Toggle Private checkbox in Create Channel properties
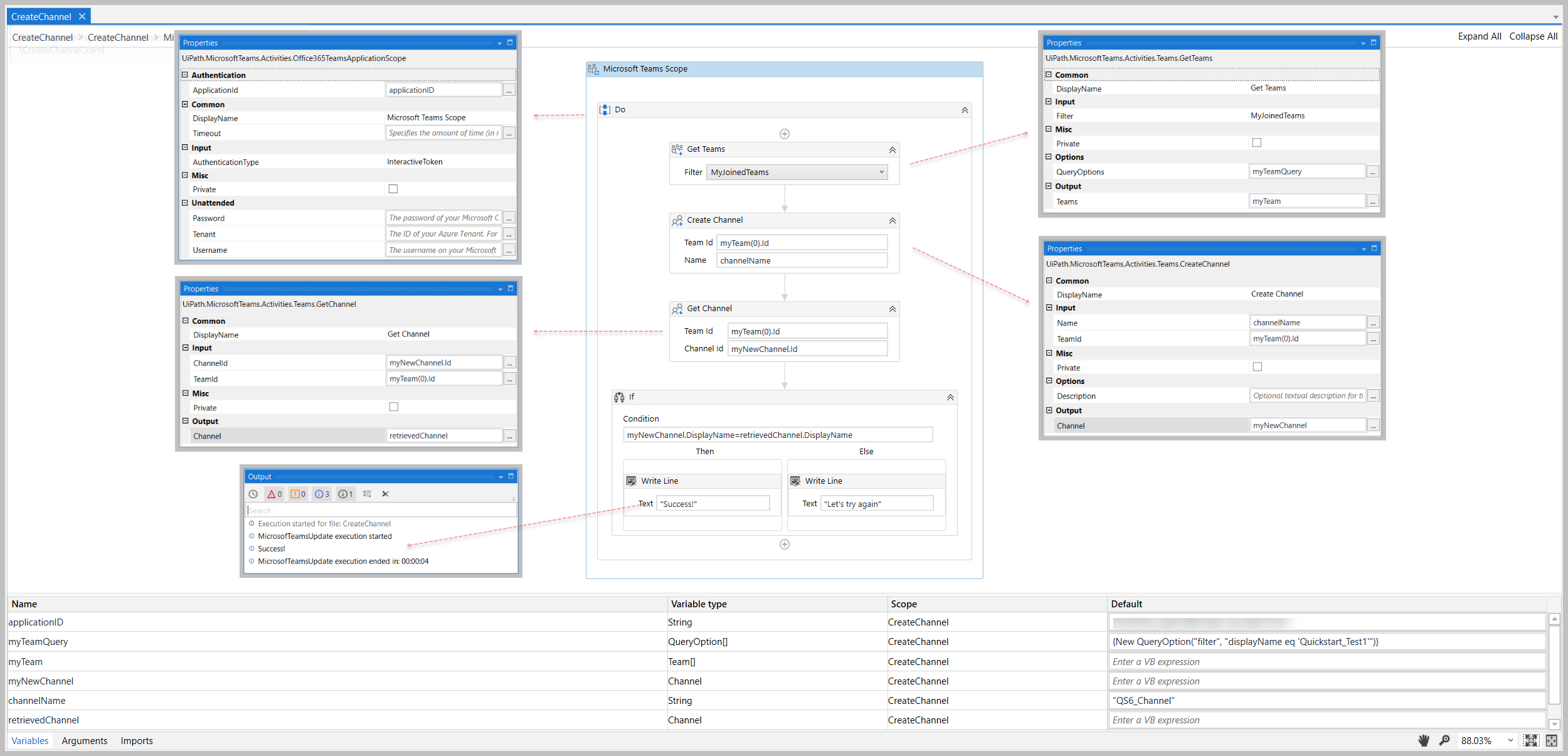Viewport: 1568px width, 756px height. coord(1258,367)
